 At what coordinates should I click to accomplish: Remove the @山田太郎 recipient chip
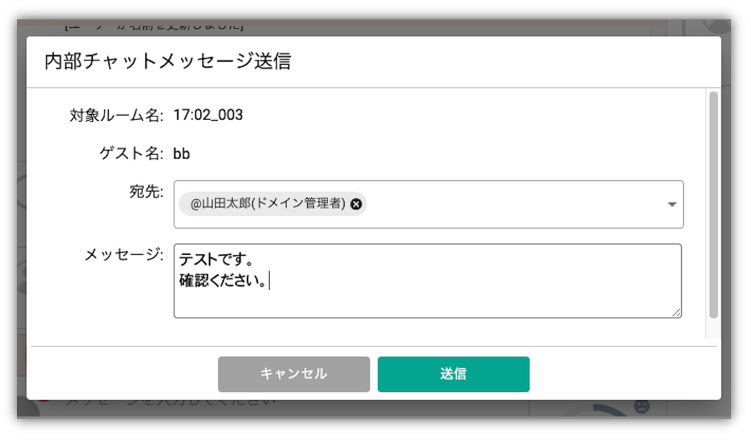[356, 204]
